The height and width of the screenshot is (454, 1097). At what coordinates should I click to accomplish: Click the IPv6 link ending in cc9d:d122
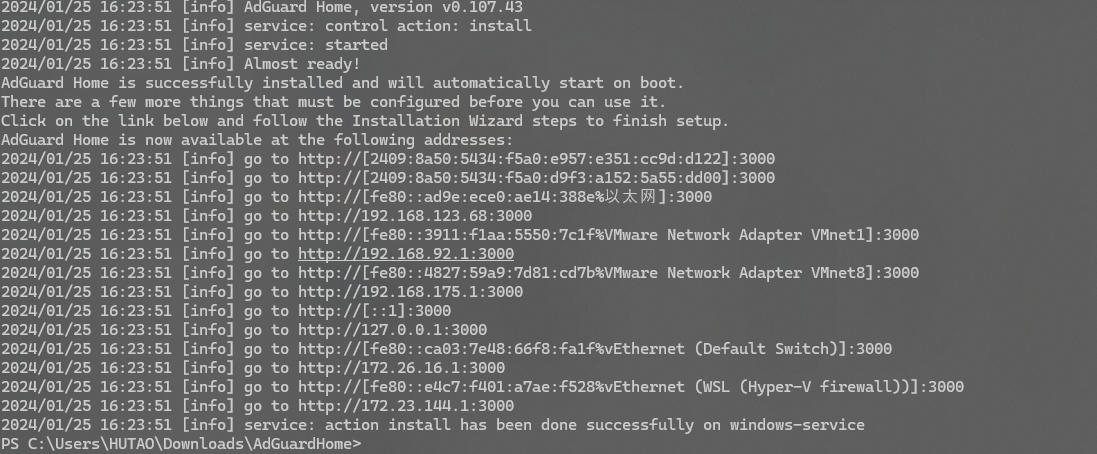point(537,159)
